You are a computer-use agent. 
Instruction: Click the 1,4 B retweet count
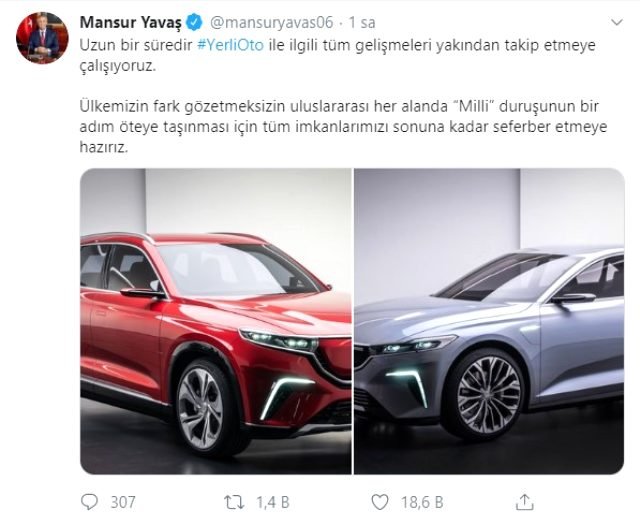(x=273, y=502)
